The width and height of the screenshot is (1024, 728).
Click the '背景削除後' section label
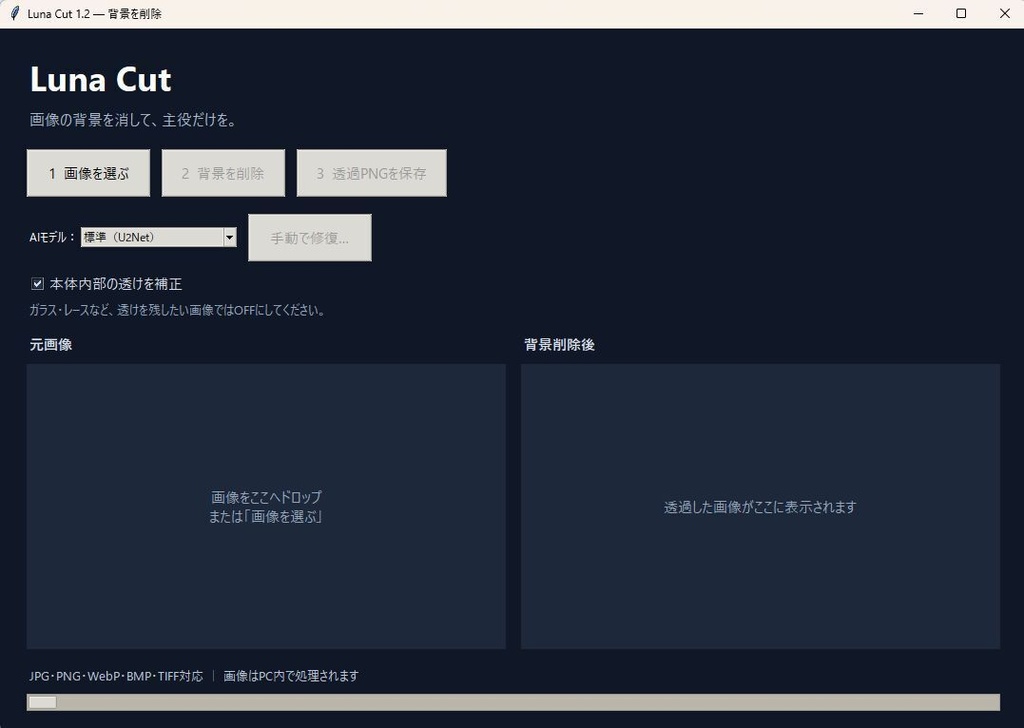(560, 345)
